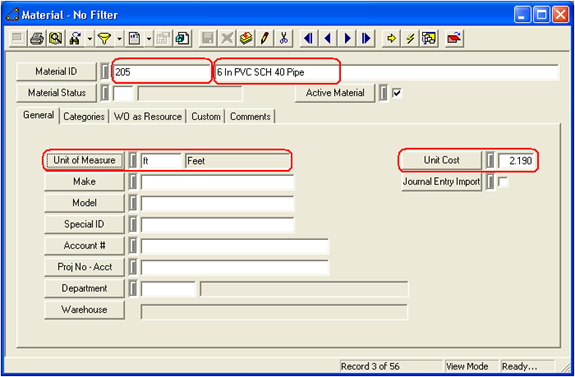Click the unit of measure code field 'ft'
Screen dimensions: 575x377
pos(161,161)
